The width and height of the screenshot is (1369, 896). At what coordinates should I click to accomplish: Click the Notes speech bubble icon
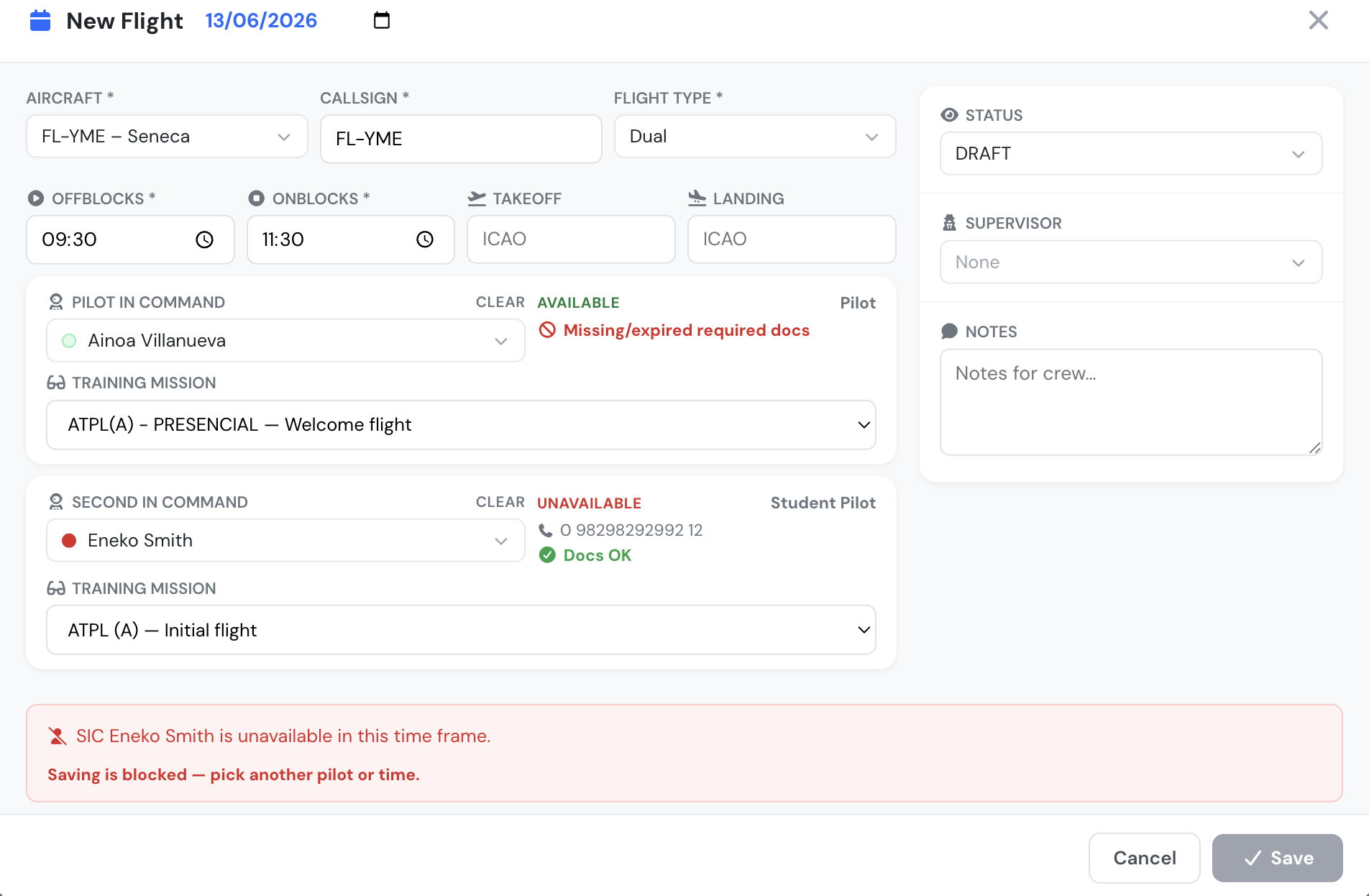click(949, 332)
